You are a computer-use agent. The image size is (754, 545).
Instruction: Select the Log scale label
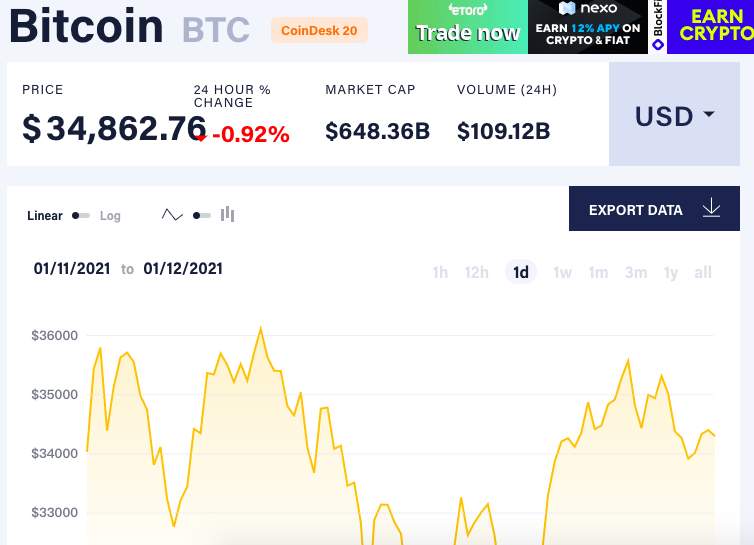(x=110, y=216)
